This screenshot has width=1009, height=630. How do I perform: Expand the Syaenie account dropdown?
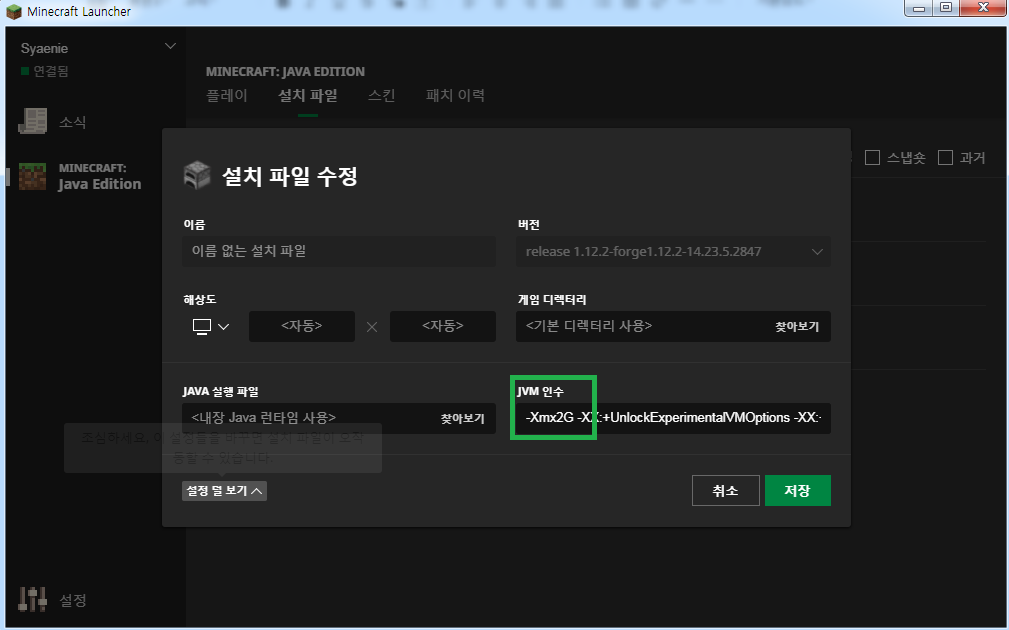coord(171,46)
